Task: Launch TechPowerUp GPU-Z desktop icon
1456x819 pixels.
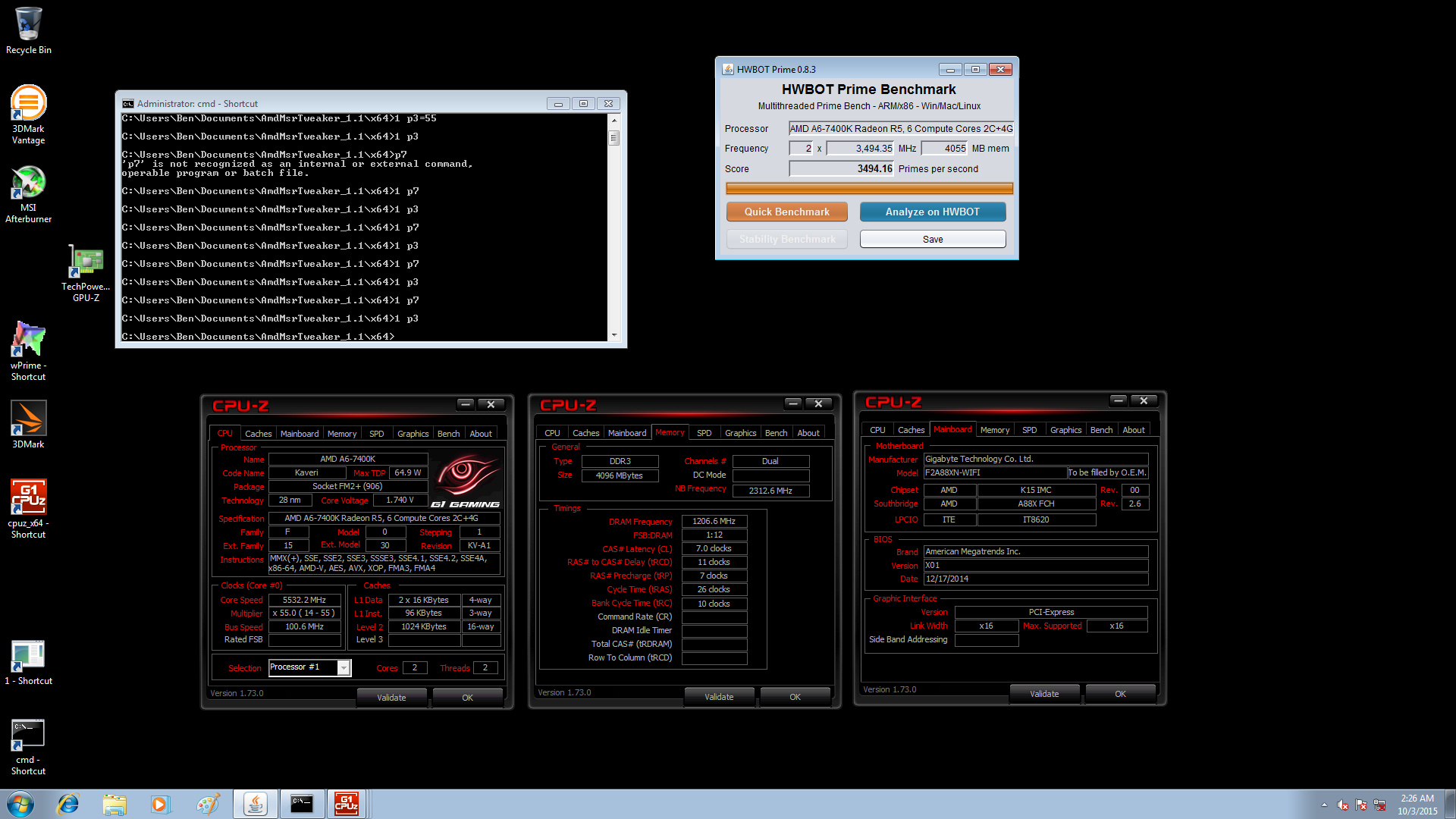Action: pos(86,273)
